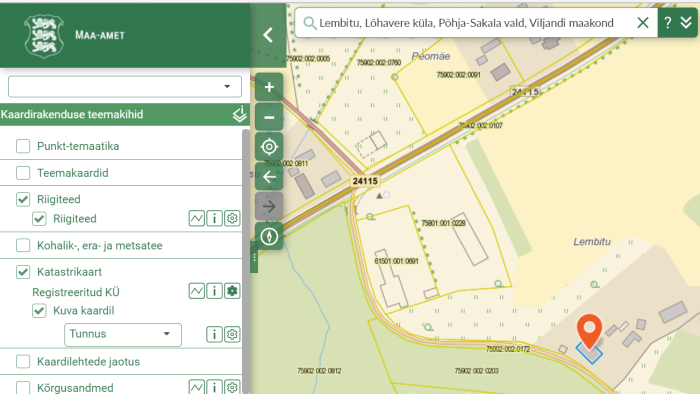
Task: Open Riigiteed layer settings gear
Action: tap(232, 219)
